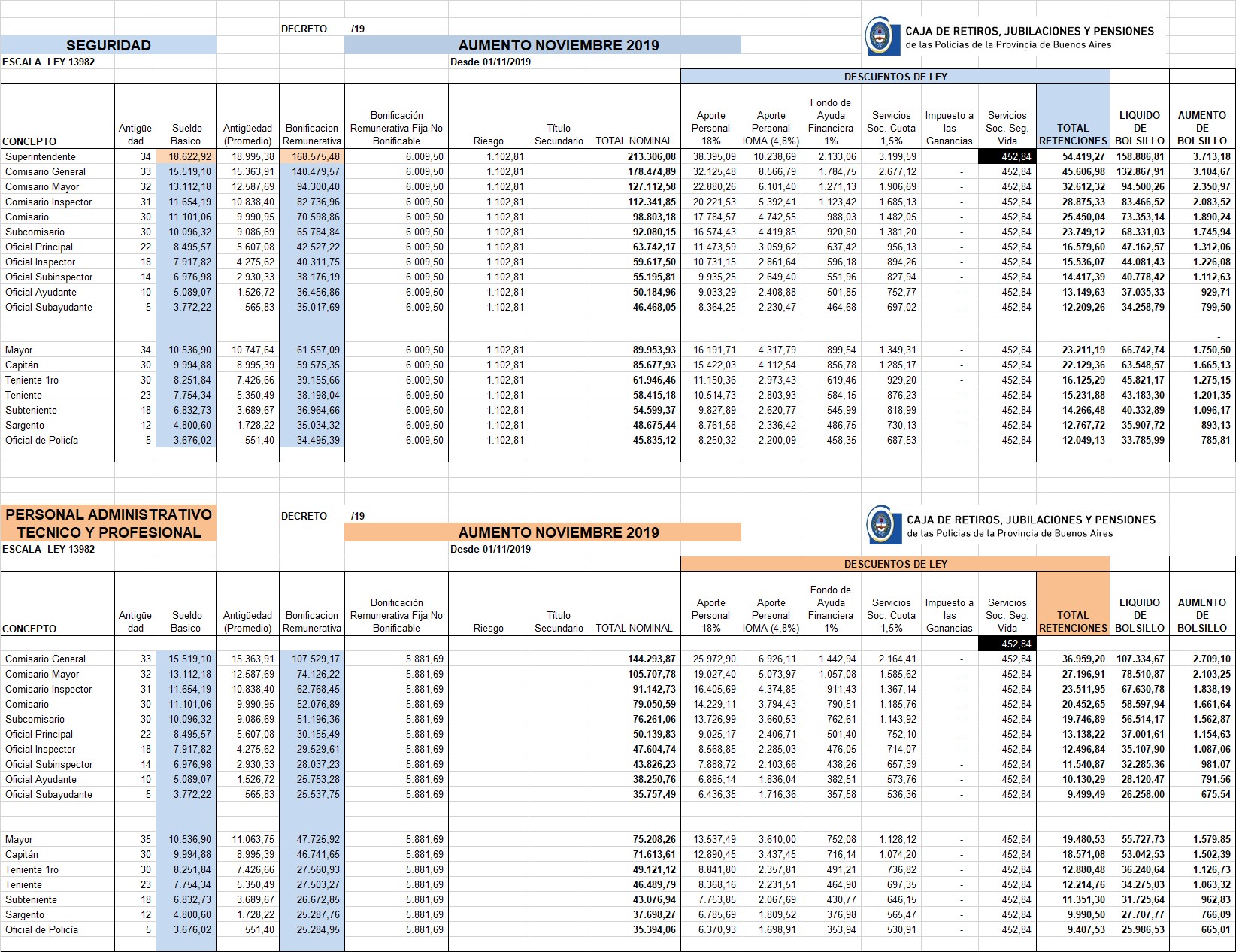The height and width of the screenshot is (952, 1236).
Task: Select the lower orange DESCUENTOS DE LEY header
Action: pyautogui.click(x=895, y=564)
